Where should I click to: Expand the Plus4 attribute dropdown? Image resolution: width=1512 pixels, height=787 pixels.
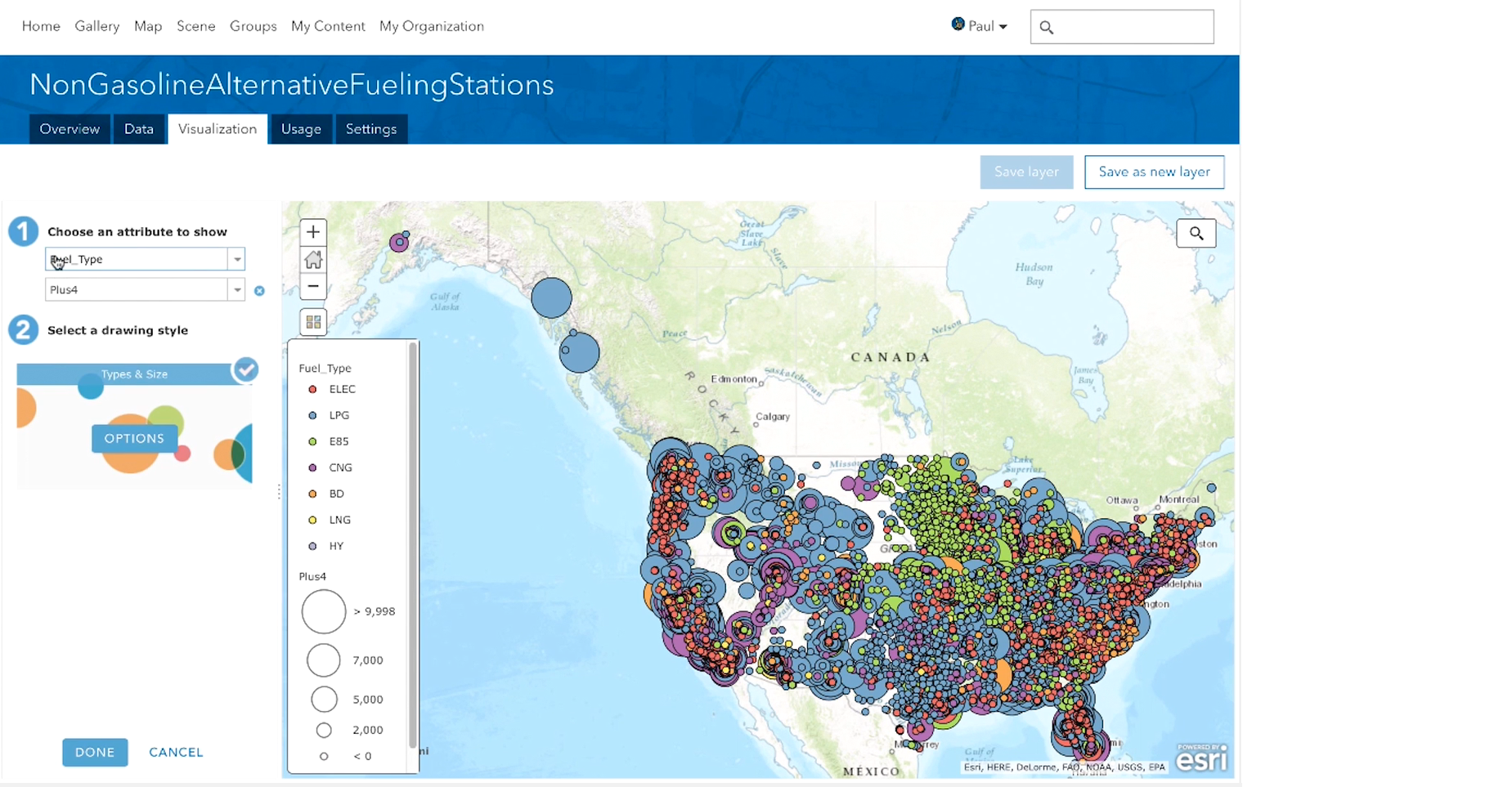pos(236,290)
